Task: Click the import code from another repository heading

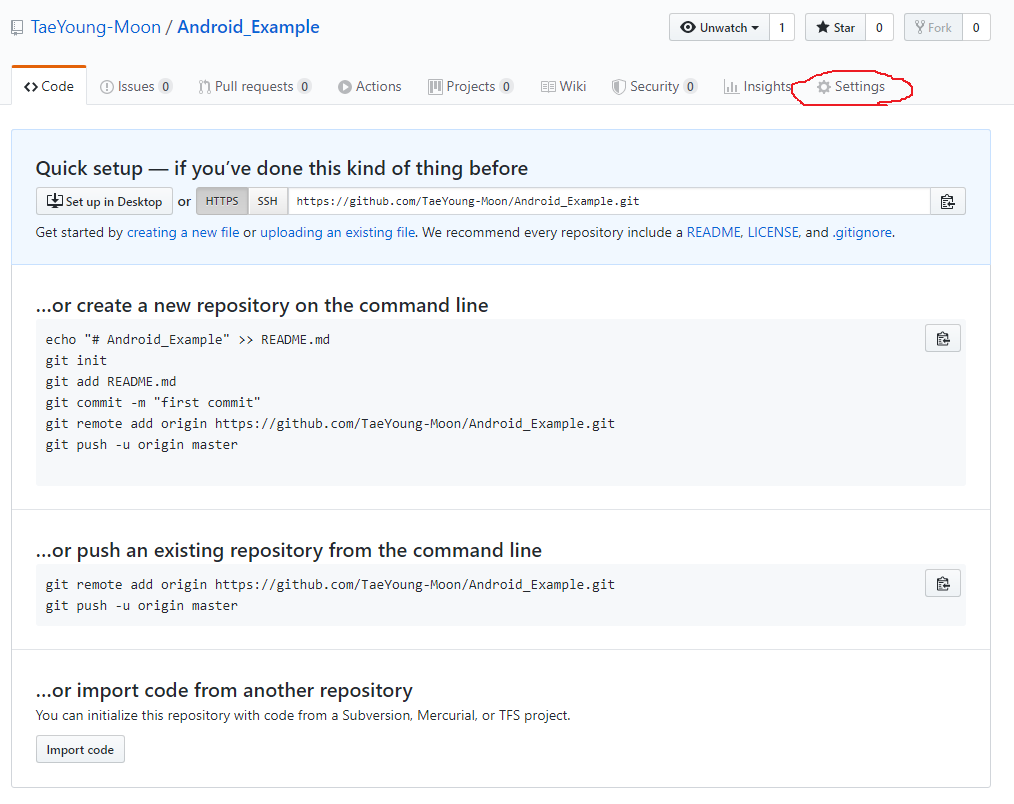Action: tap(224, 690)
